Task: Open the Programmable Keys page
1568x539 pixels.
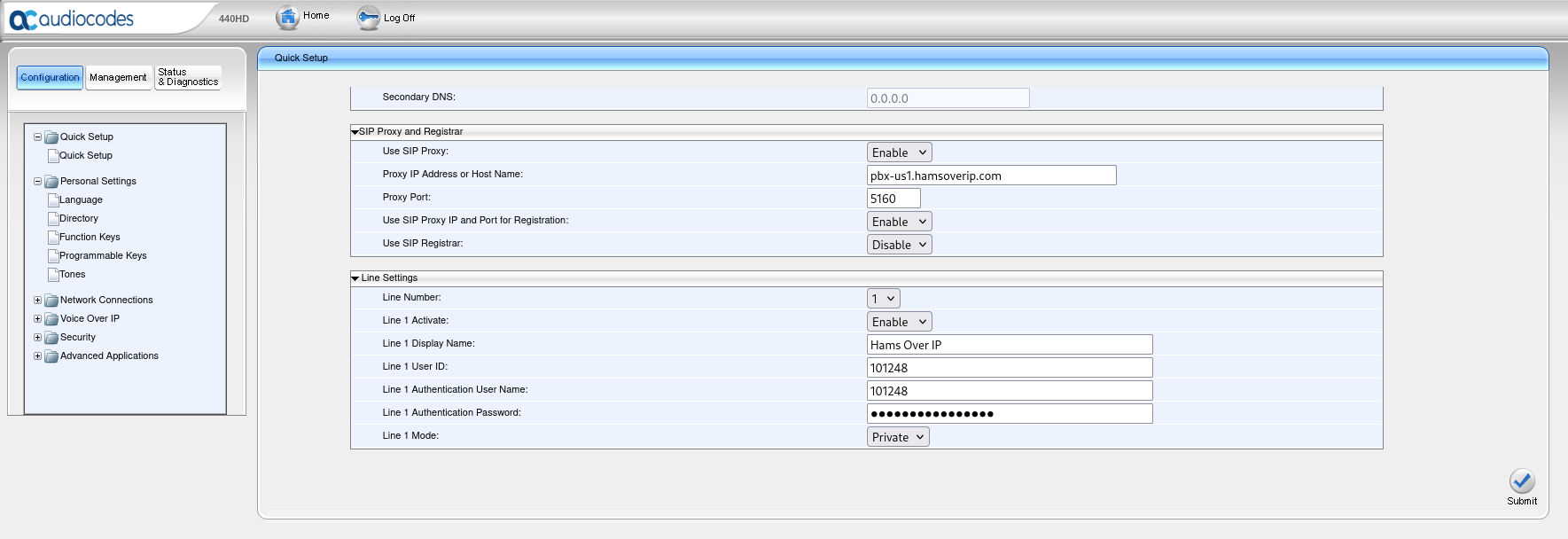Action: pyautogui.click(x=103, y=256)
